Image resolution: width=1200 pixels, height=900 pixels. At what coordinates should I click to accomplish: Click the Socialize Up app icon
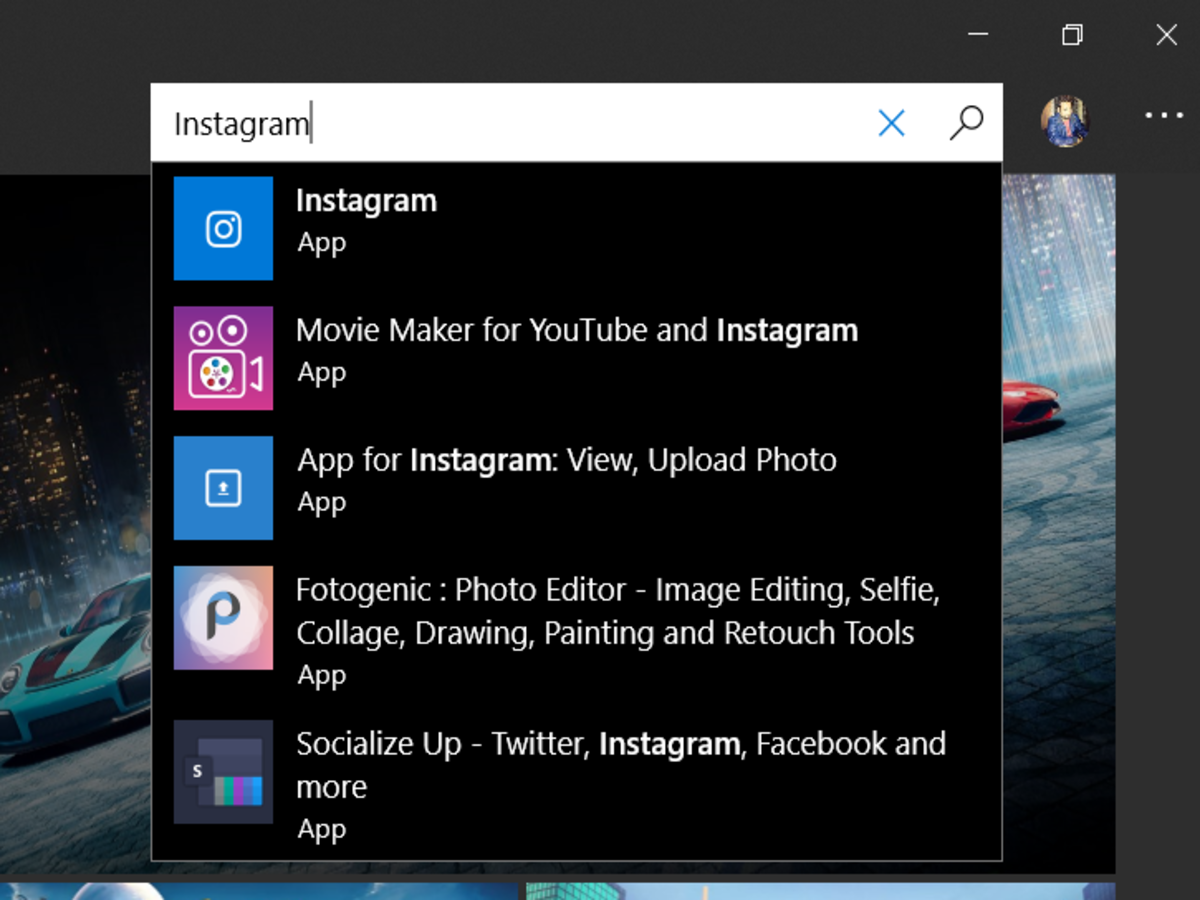point(223,772)
